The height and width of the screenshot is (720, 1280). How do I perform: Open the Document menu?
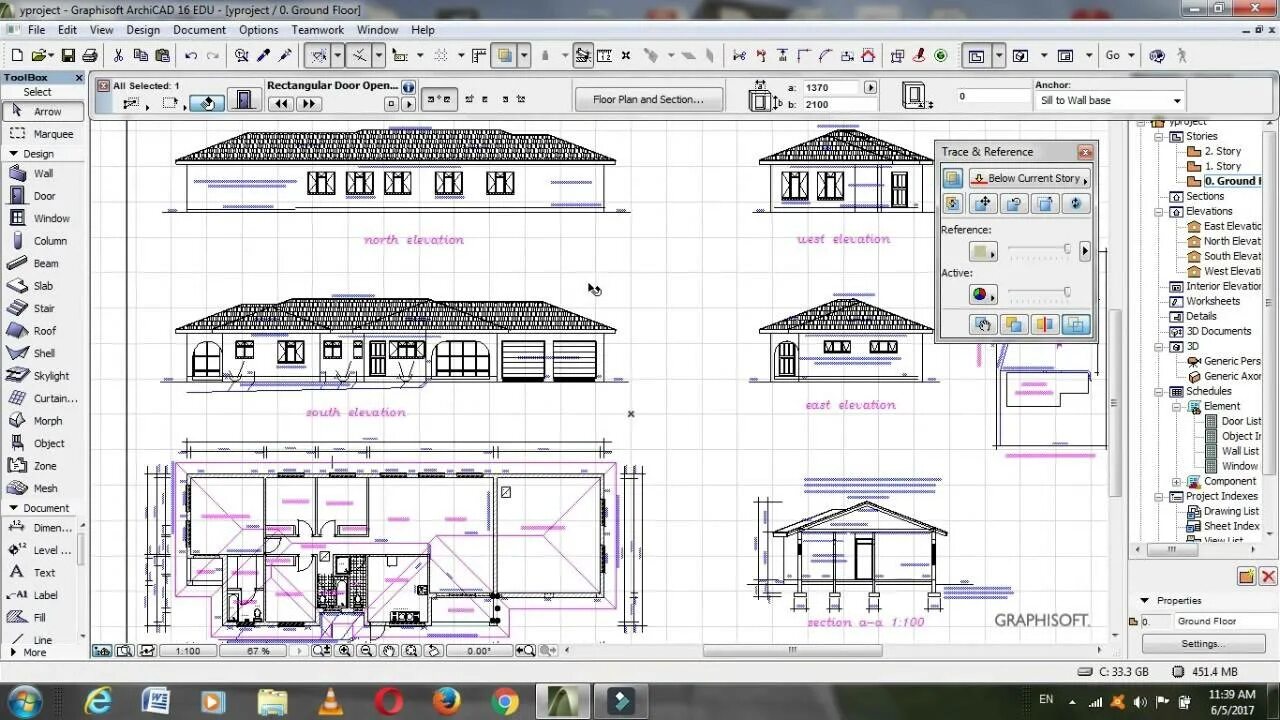[199, 30]
